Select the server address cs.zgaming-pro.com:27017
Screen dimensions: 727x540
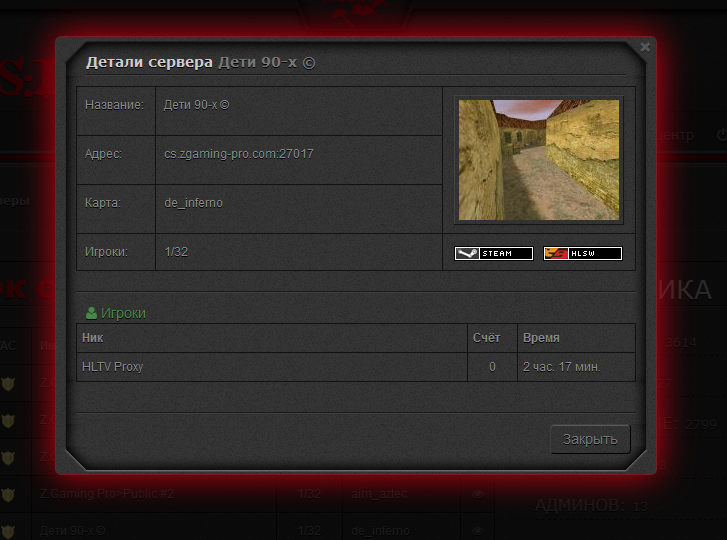click(x=239, y=154)
